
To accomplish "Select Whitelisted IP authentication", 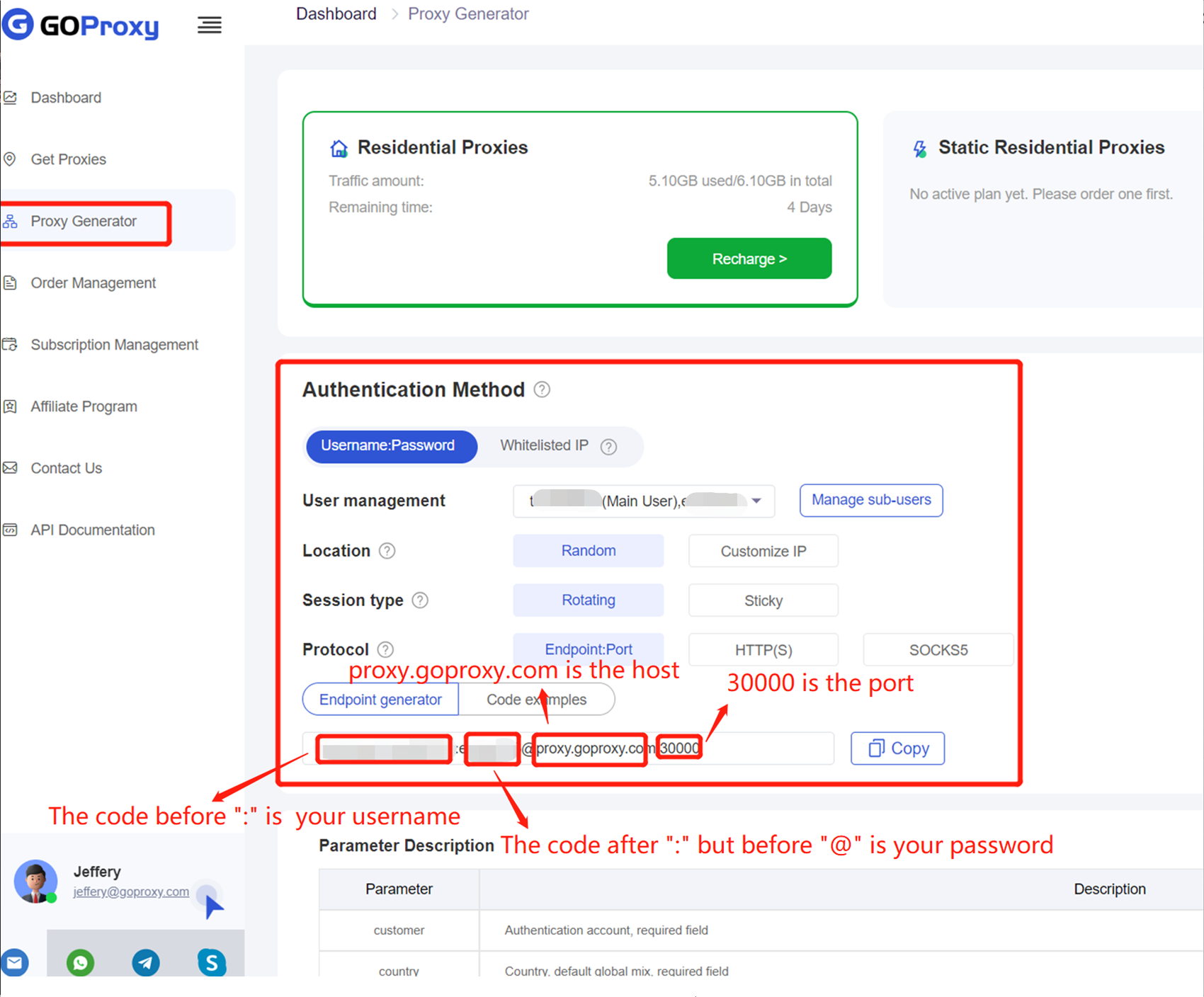I will pos(545,445).
